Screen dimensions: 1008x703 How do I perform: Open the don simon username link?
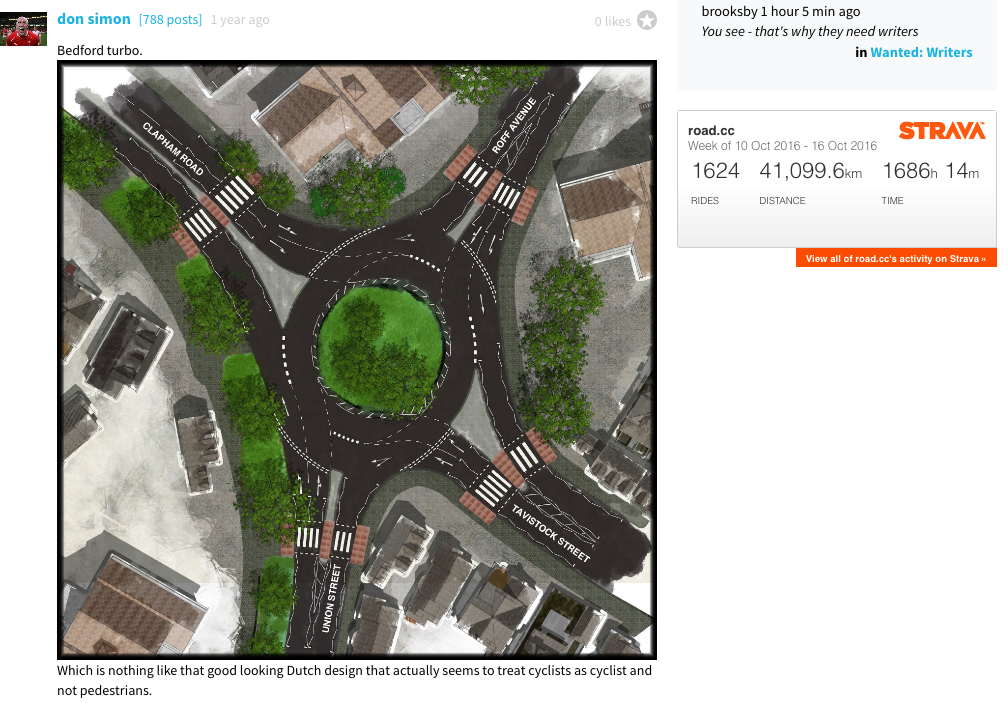point(94,19)
